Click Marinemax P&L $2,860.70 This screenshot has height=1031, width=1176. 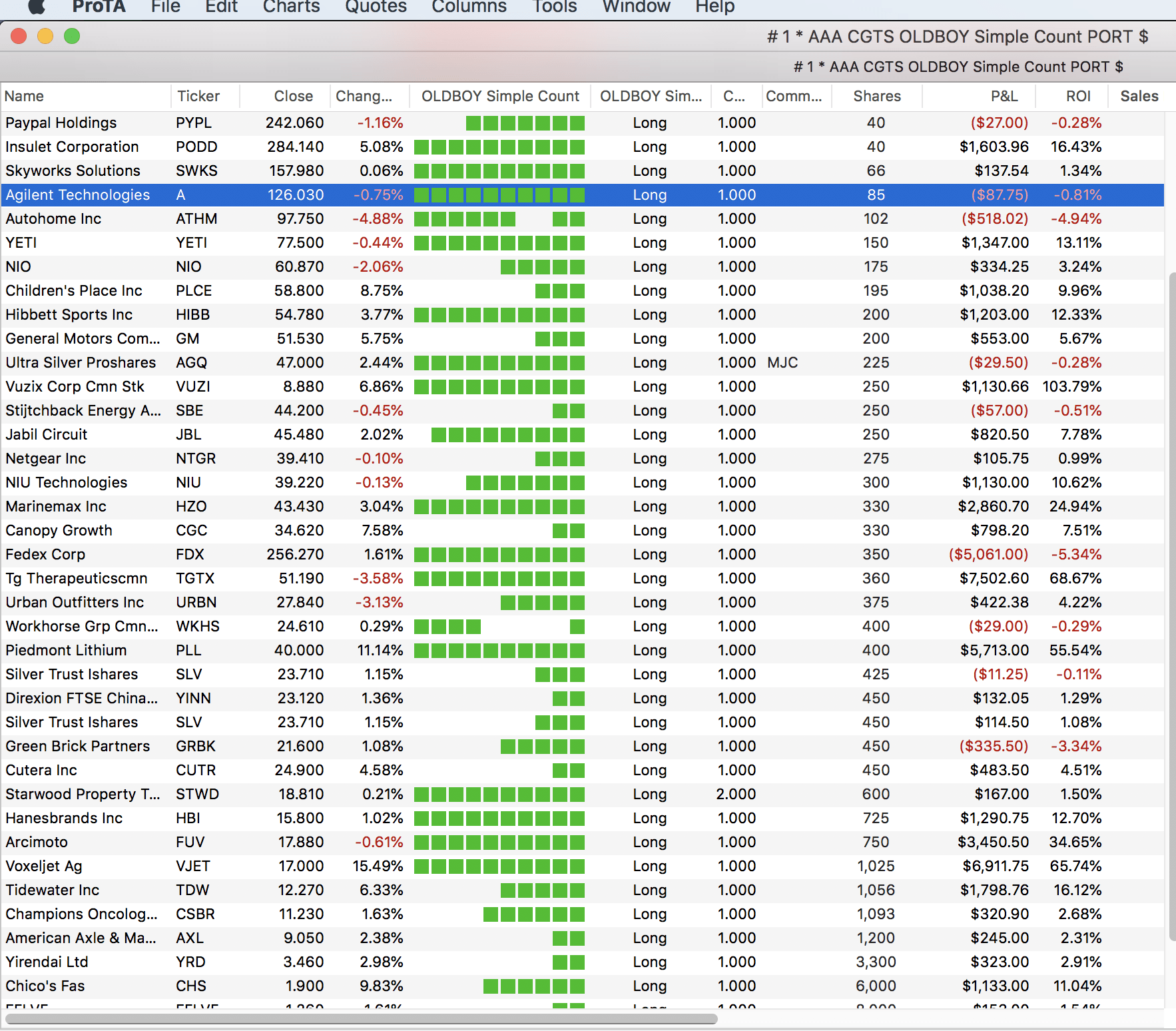pyautogui.click(x=993, y=506)
